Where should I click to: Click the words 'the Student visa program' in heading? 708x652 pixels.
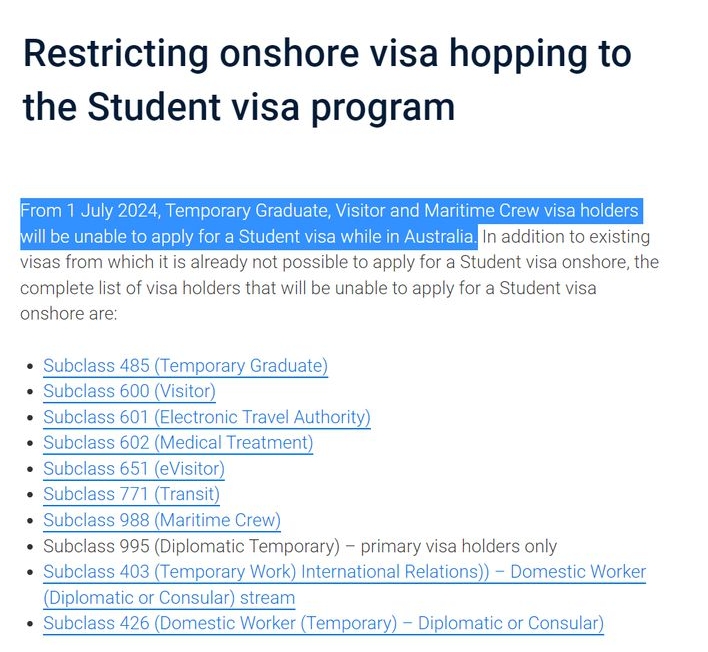(x=239, y=107)
